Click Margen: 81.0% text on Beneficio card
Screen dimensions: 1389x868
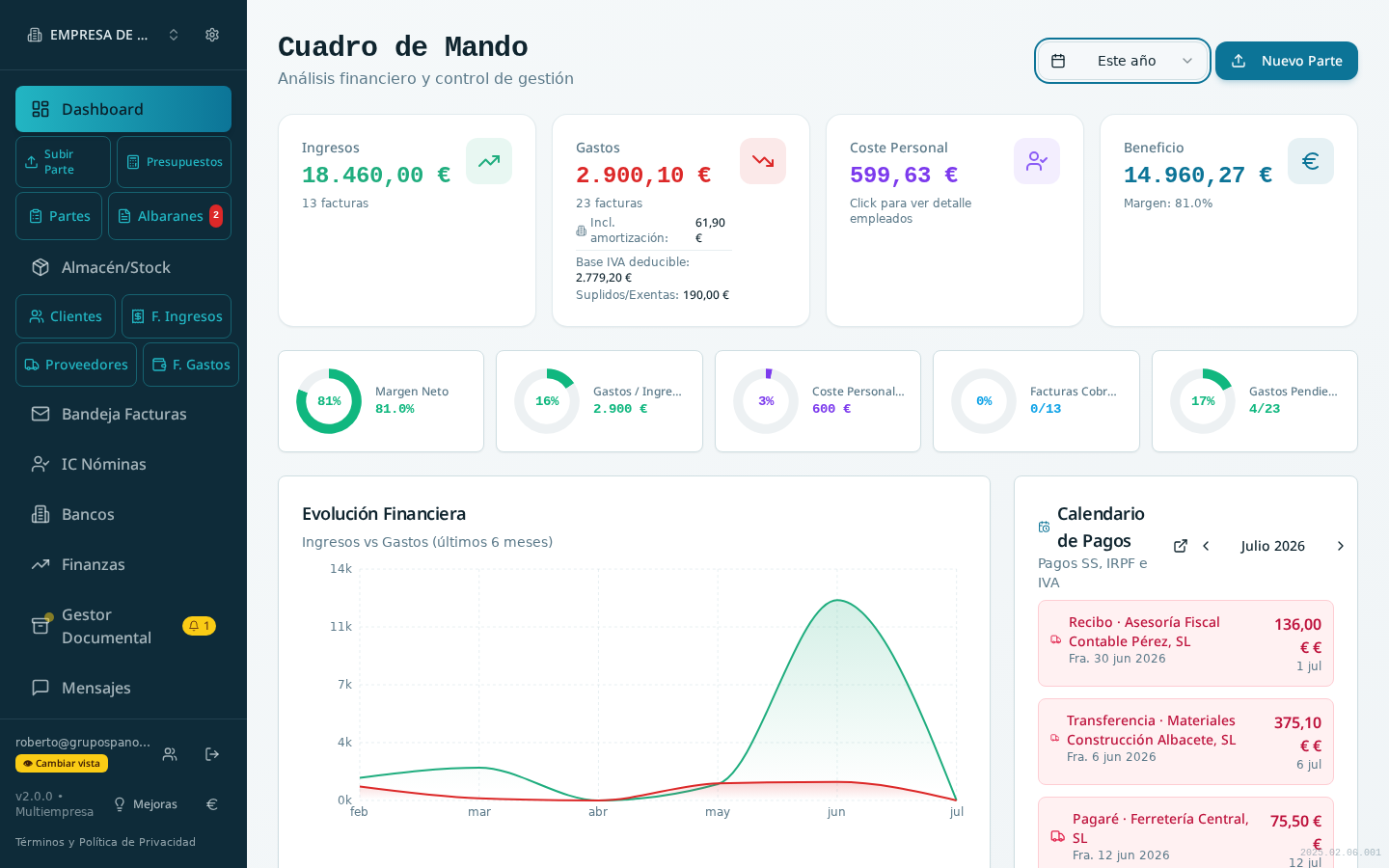(x=1168, y=203)
